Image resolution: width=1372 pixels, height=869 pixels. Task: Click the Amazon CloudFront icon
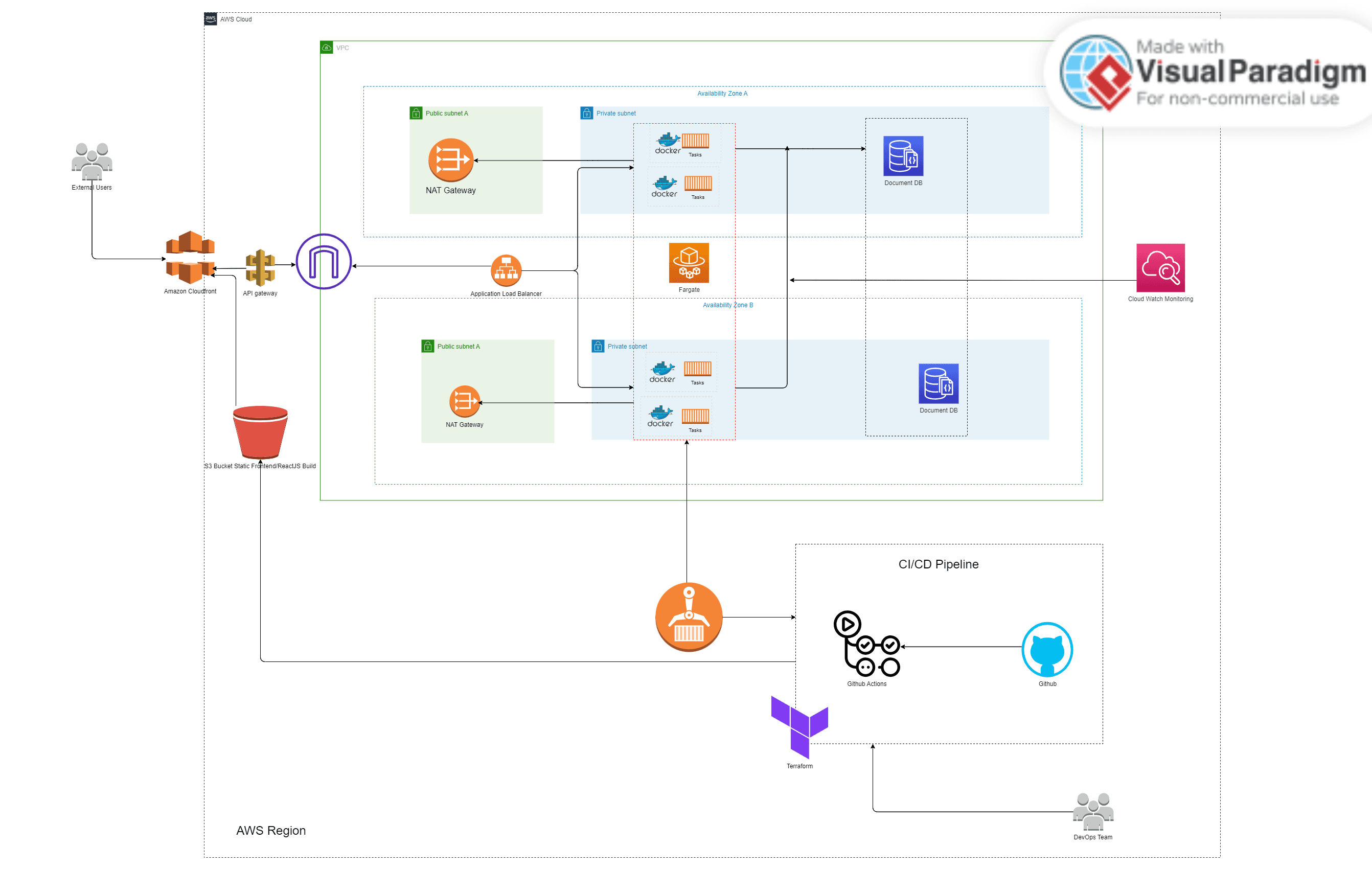click(190, 257)
